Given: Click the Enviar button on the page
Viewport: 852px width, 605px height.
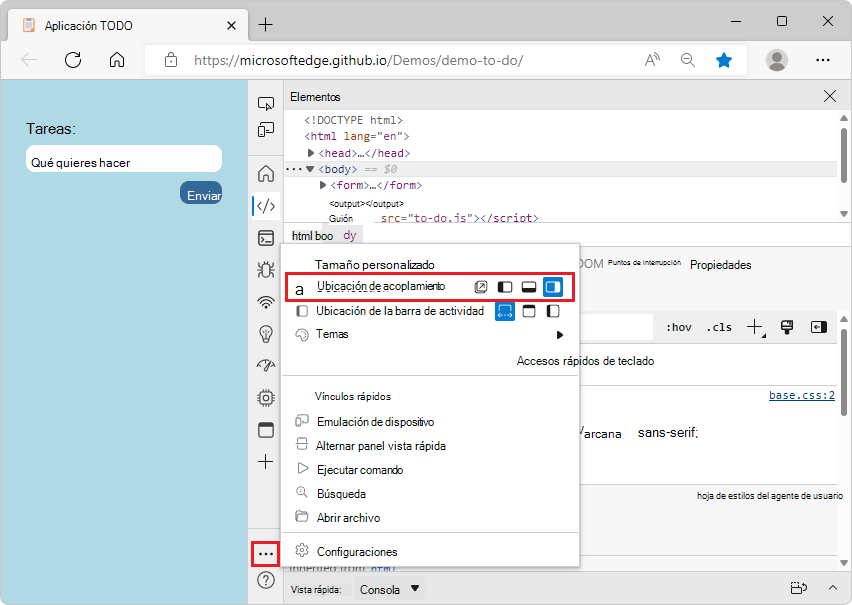Looking at the screenshot, I should [201, 193].
